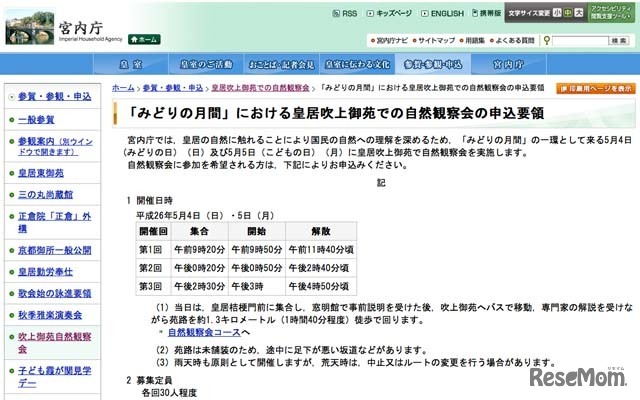Go to the ホーム green button

(x=144, y=40)
